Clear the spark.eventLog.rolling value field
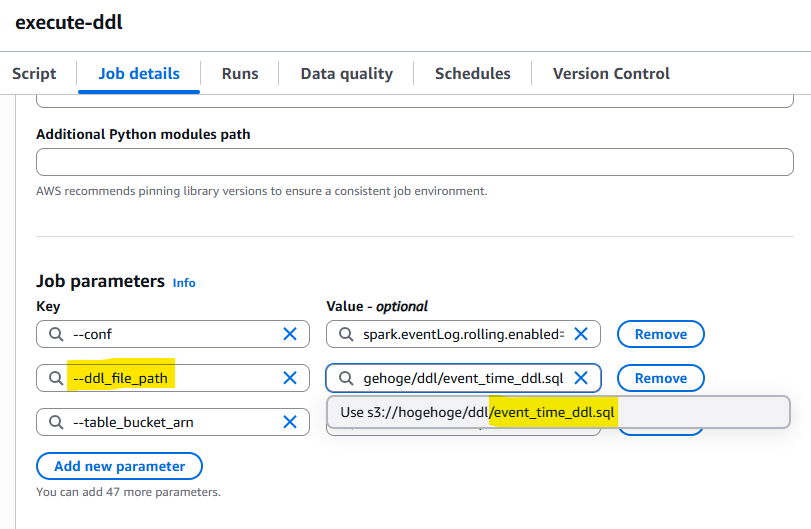Screen dimensions: 811x529 pos(581,334)
